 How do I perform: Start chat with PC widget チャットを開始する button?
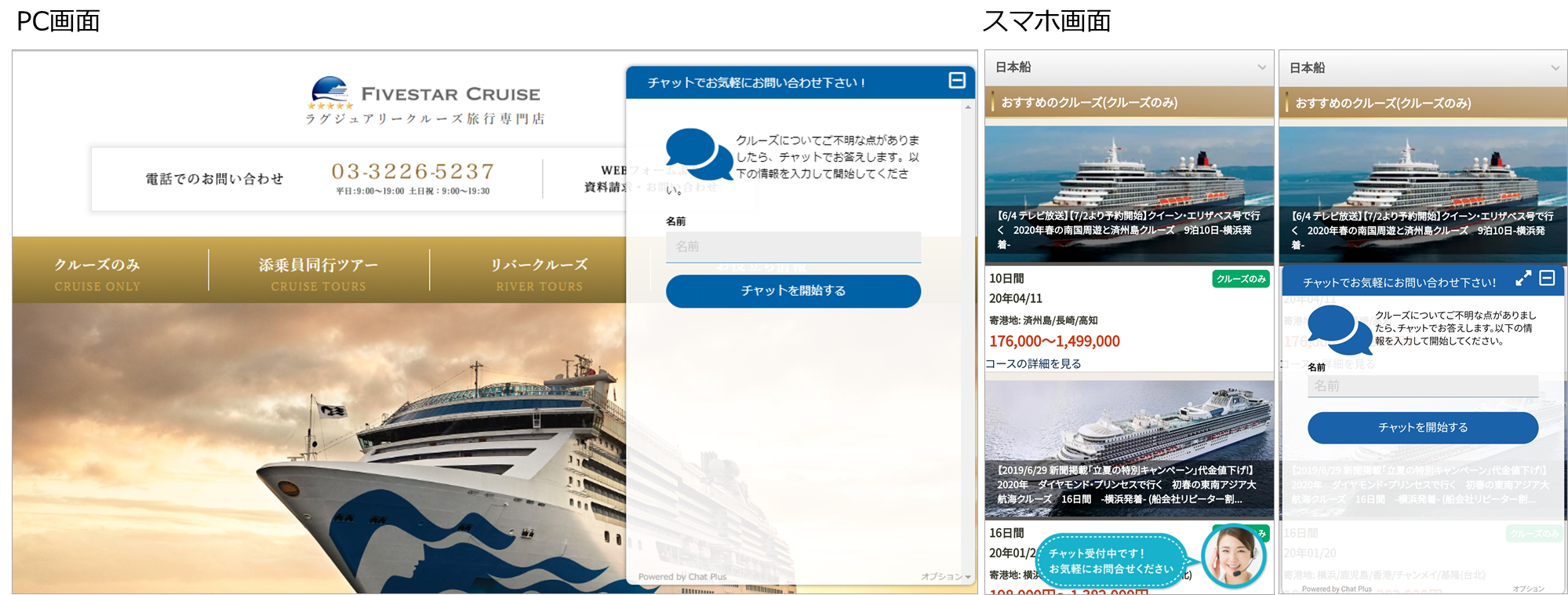pos(793,290)
